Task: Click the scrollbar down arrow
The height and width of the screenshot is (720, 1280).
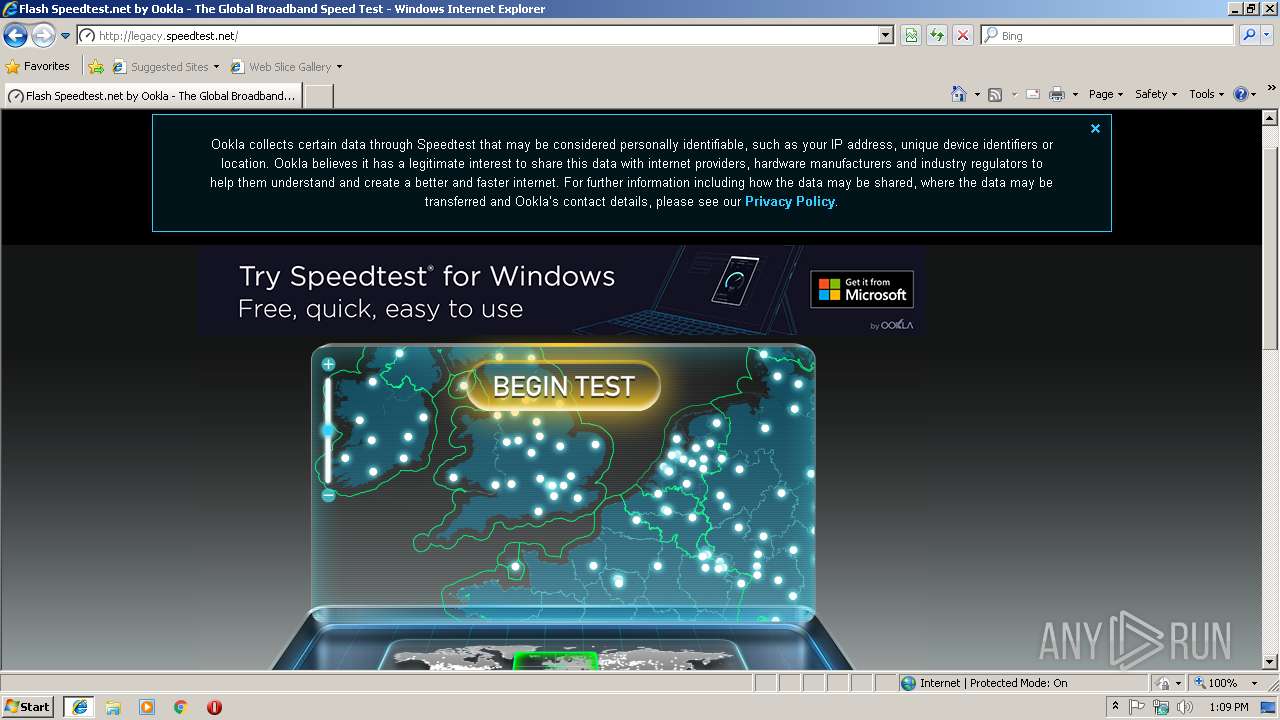Action: click(1270, 662)
